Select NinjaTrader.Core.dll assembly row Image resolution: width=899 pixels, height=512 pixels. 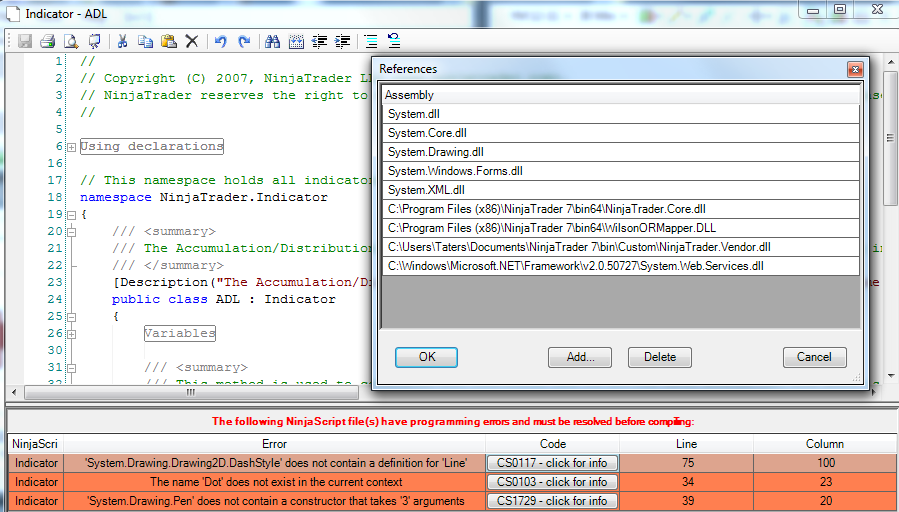tap(621, 209)
